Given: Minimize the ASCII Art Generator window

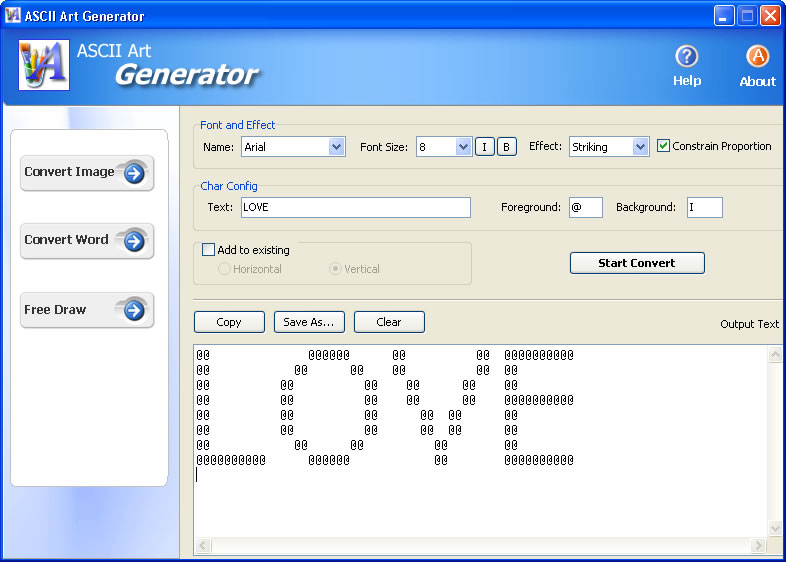Looking at the screenshot, I should [723, 16].
